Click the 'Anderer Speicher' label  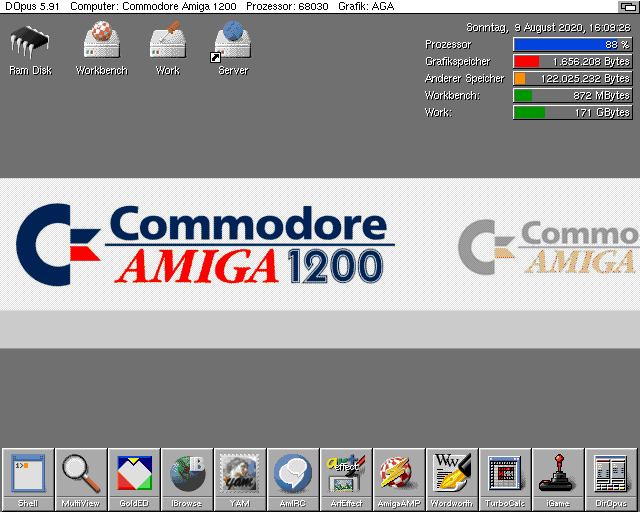tap(464, 78)
